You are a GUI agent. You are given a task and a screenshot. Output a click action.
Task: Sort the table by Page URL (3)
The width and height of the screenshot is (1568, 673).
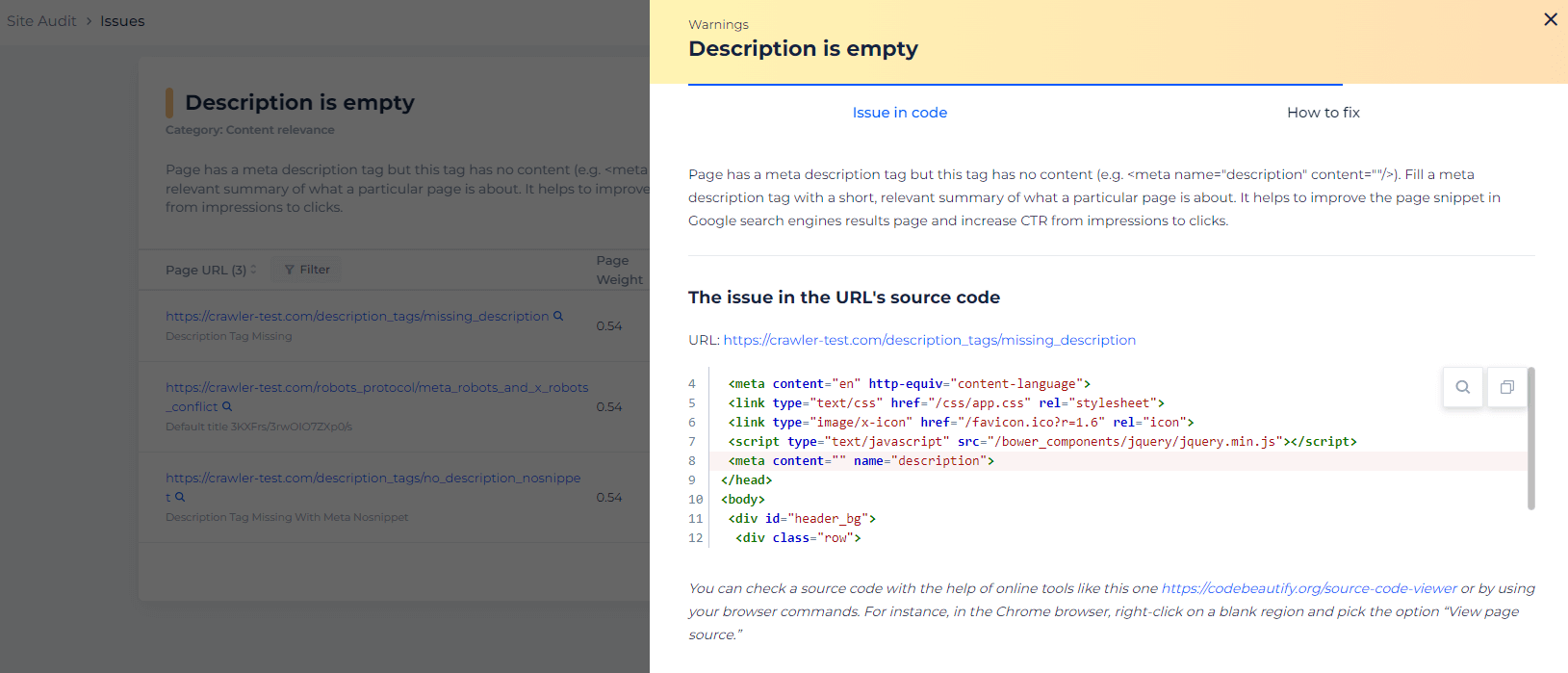click(x=211, y=270)
